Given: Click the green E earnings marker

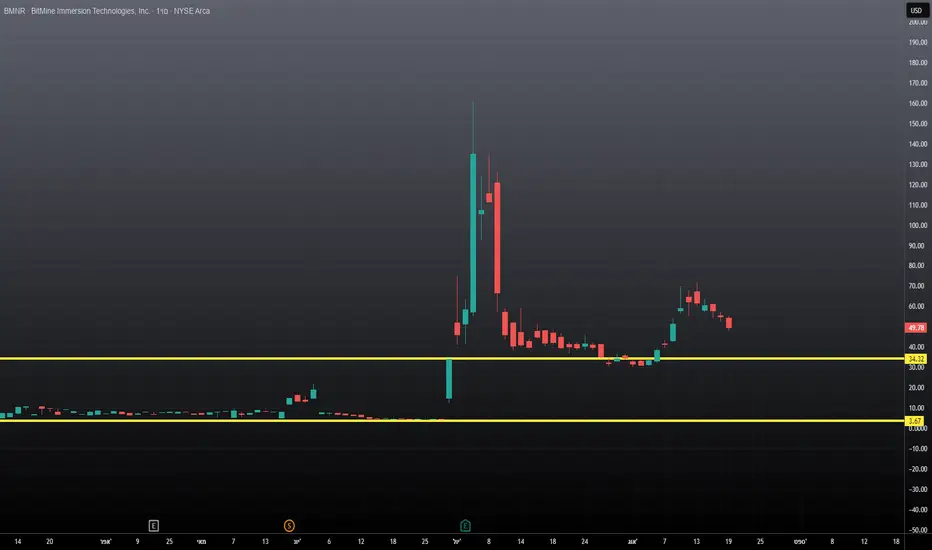Looking at the screenshot, I should coord(465,526).
